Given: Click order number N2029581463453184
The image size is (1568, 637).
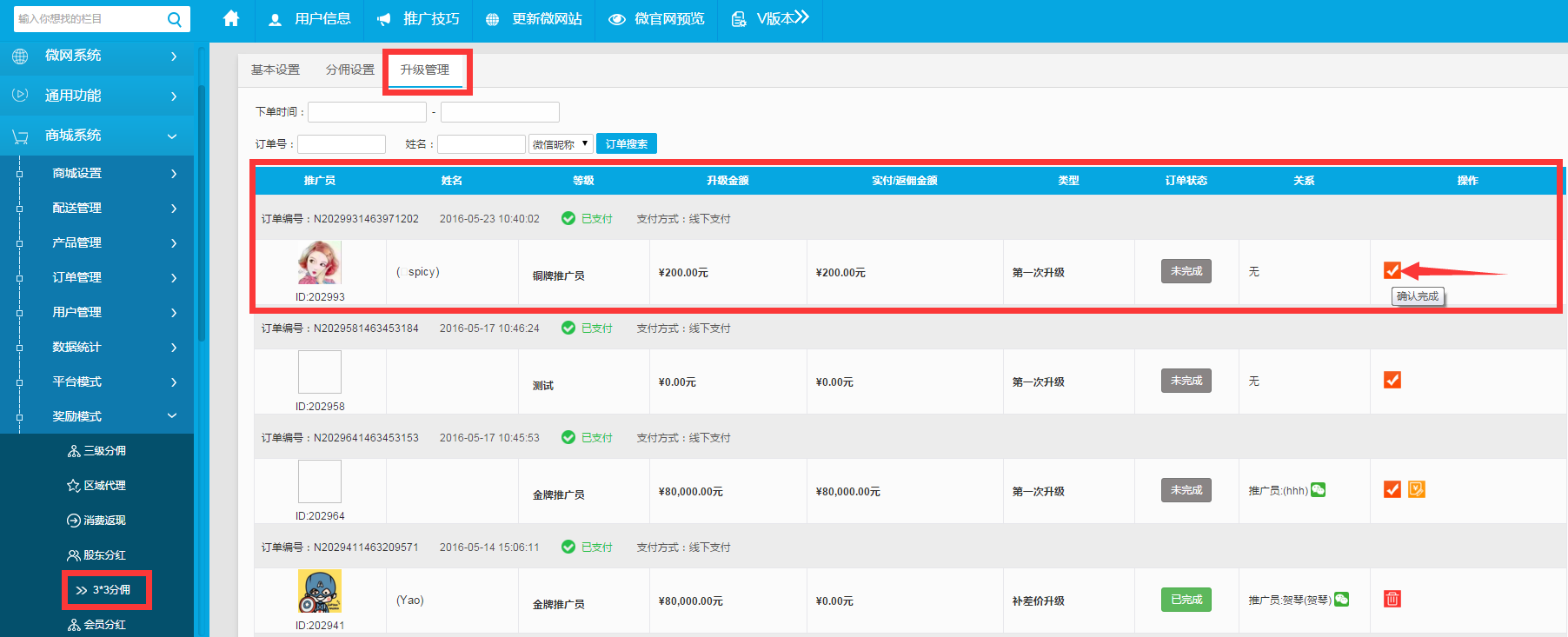Looking at the screenshot, I should 366,328.
